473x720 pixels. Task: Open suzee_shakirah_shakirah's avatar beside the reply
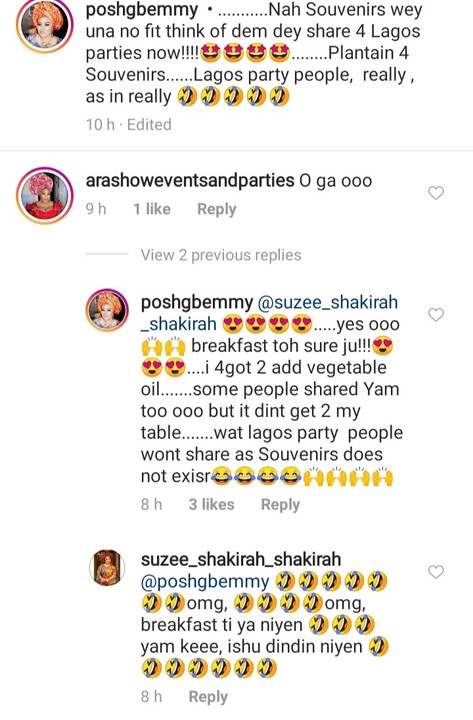(x=107, y=568)
